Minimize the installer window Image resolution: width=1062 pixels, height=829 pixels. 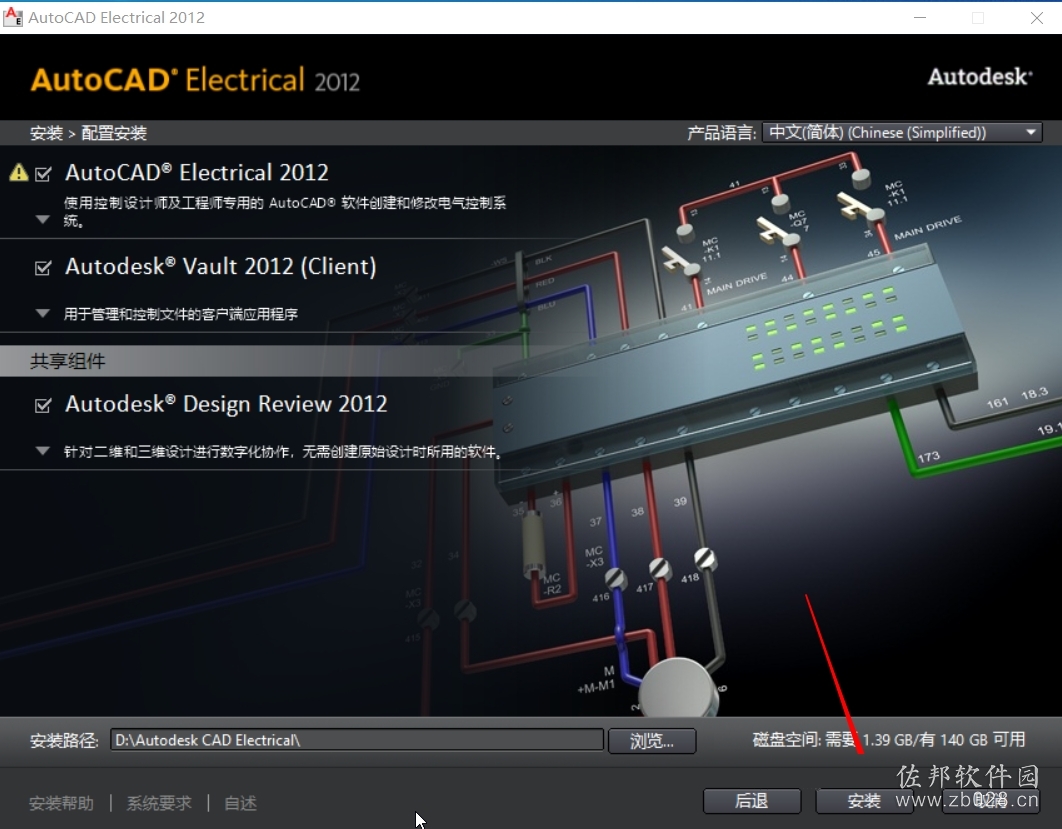click(920, 18)
